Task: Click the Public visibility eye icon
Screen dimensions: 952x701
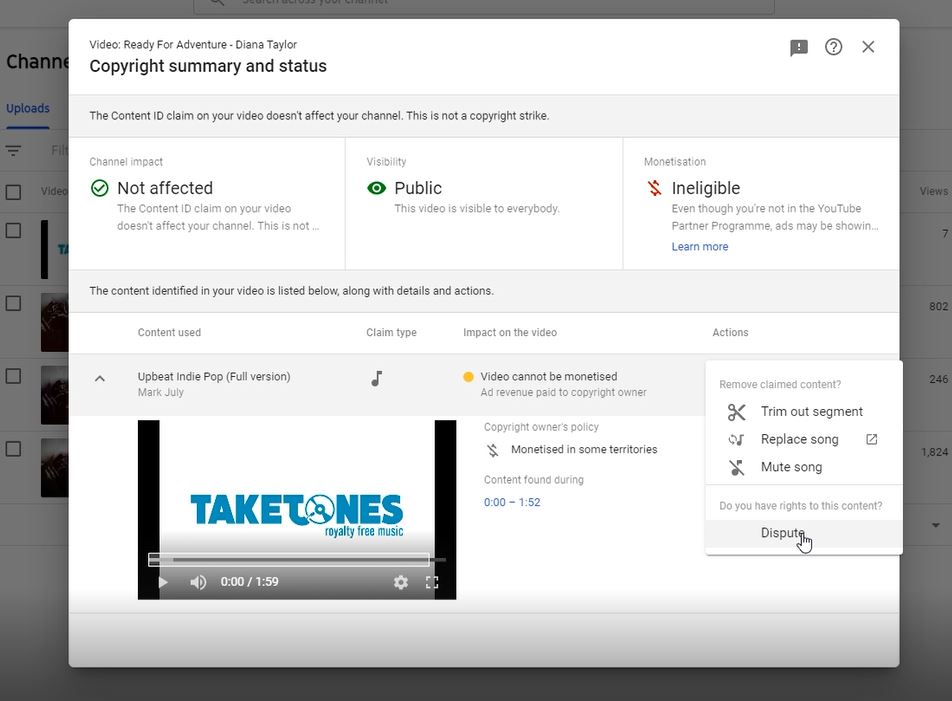Action: coord(376,188)
